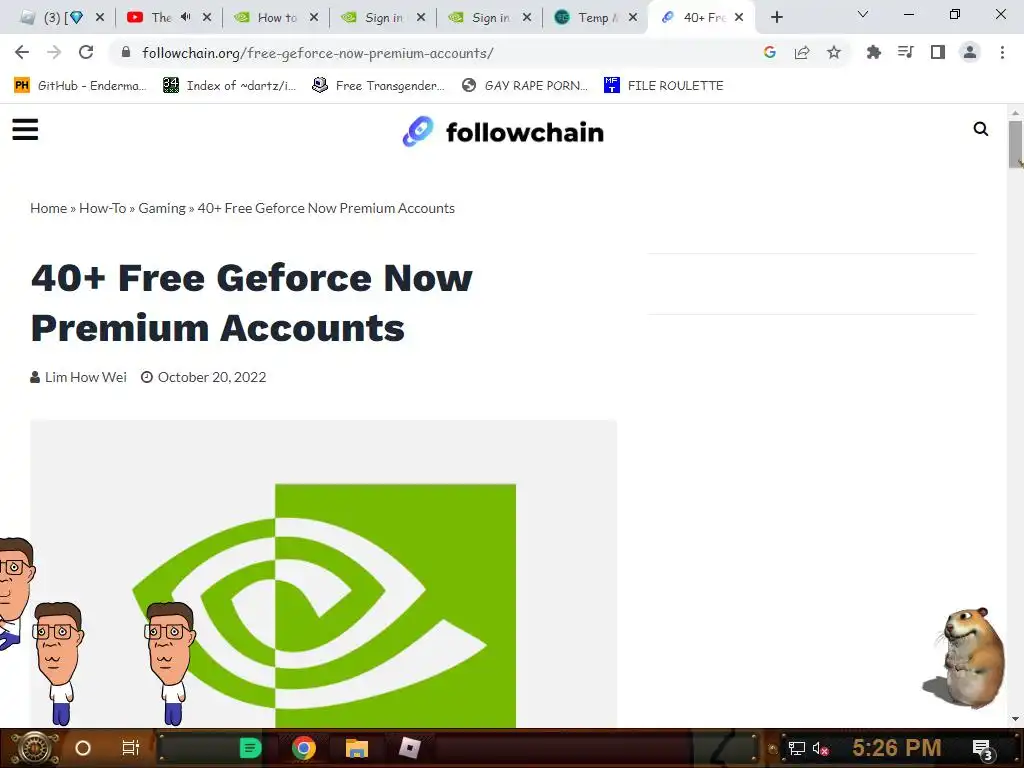Screen dimensions: 1024x768
Task: Open the Chrome side panel icon
Action: coord(938,52)
